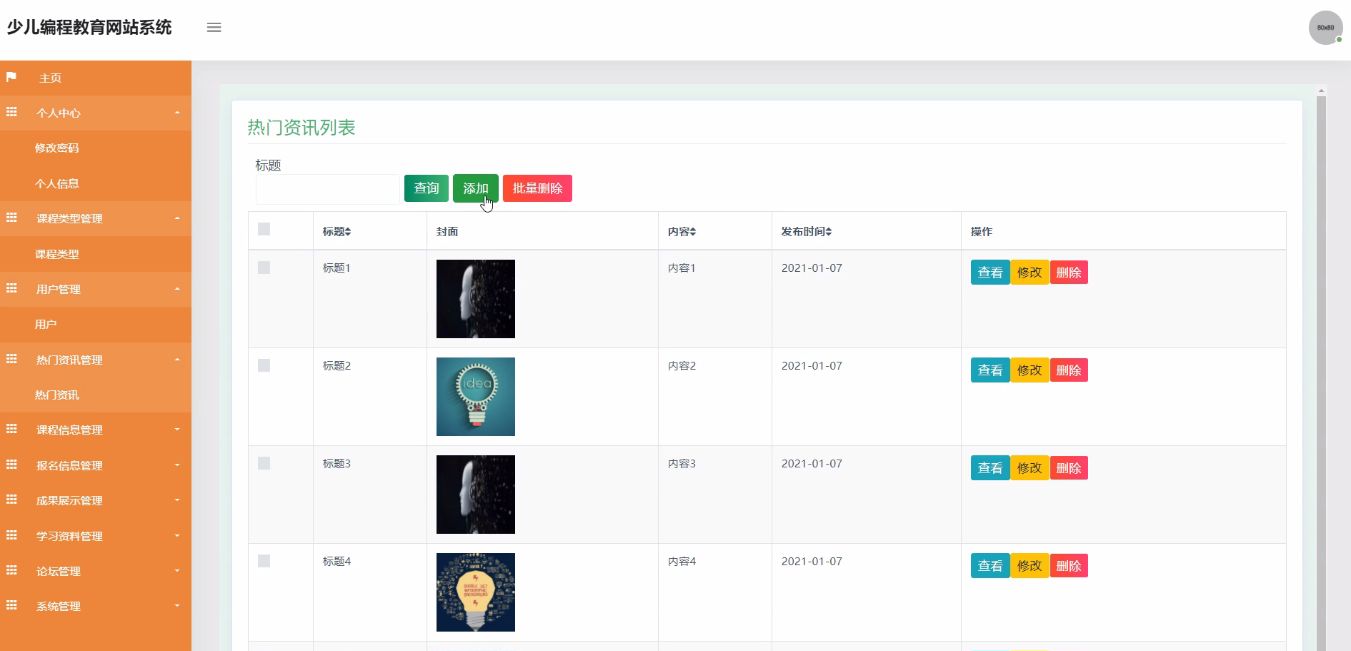Edit row 标题1 with 修改
Viewport: 1351px width, 651px height.
(1030, 272)
